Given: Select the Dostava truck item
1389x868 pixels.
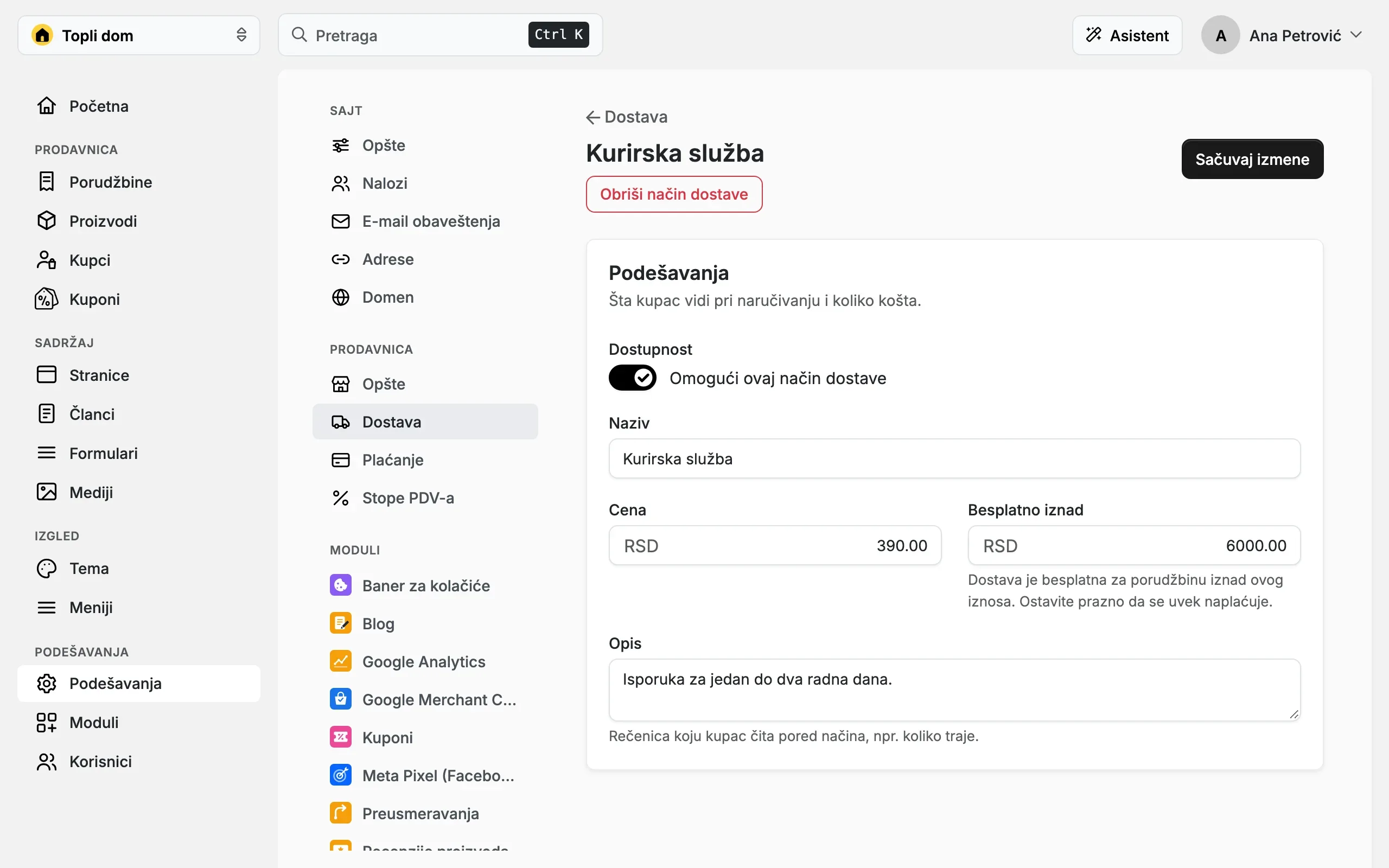Looking at the screenshot, I should (x=425, y=422).
